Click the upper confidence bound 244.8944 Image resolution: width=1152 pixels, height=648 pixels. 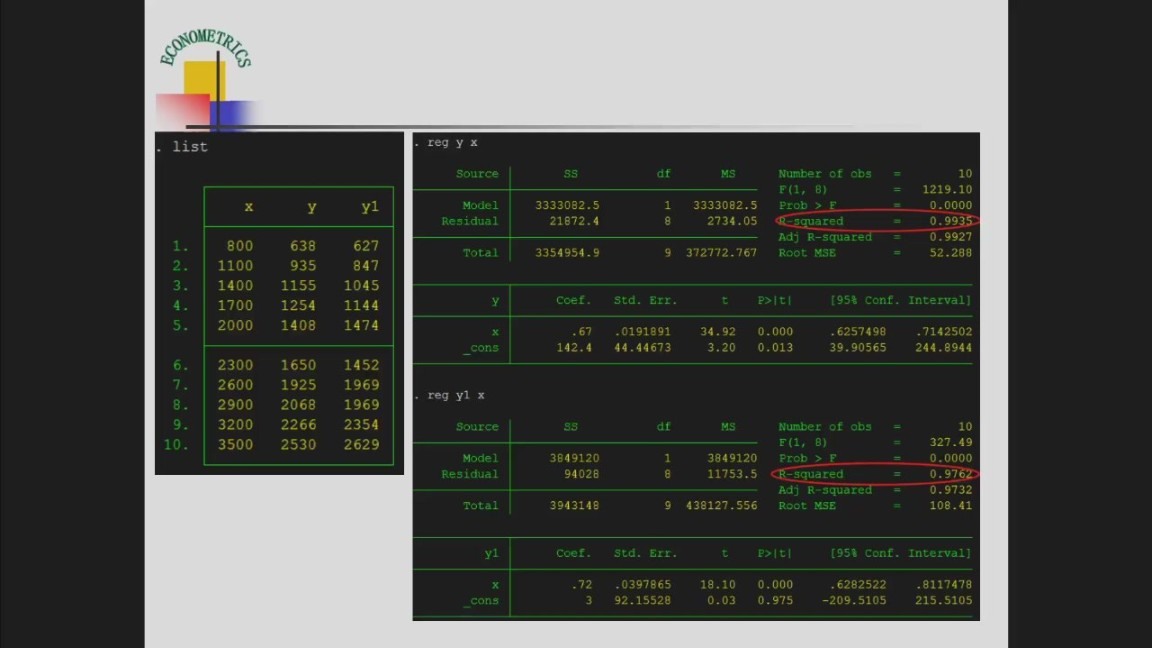[x=943, y=348]
